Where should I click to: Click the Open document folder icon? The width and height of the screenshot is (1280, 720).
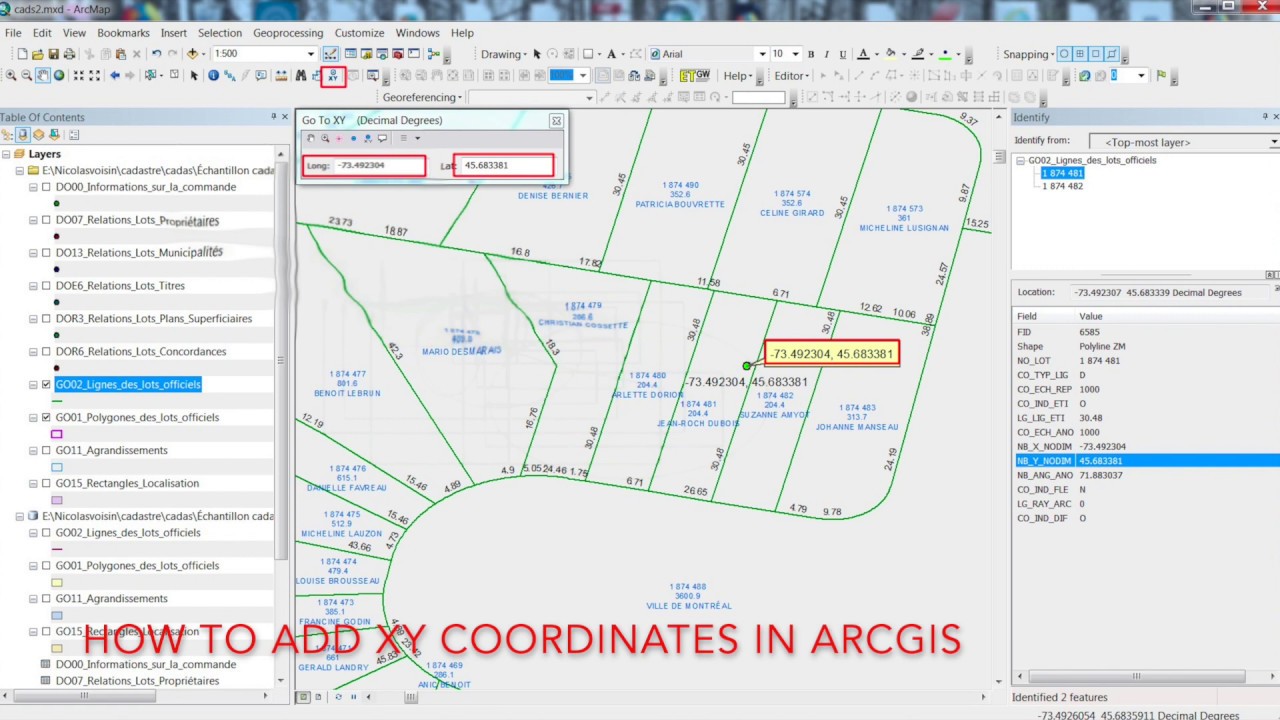pyautogui.click(x=38, y=54)
